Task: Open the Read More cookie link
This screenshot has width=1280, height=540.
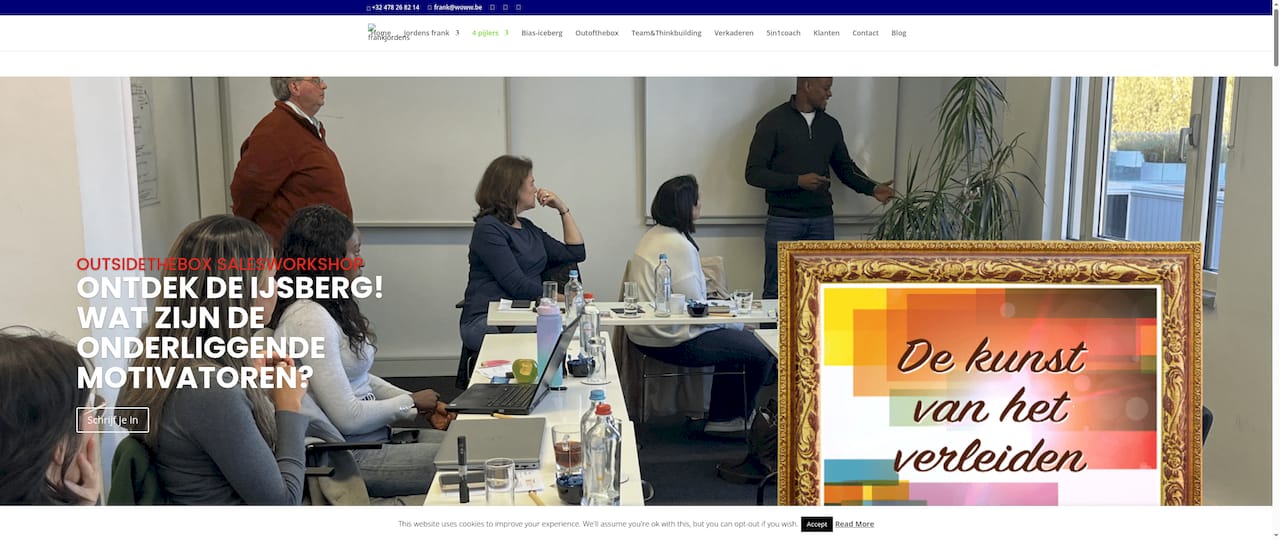Action: (854, 524)
